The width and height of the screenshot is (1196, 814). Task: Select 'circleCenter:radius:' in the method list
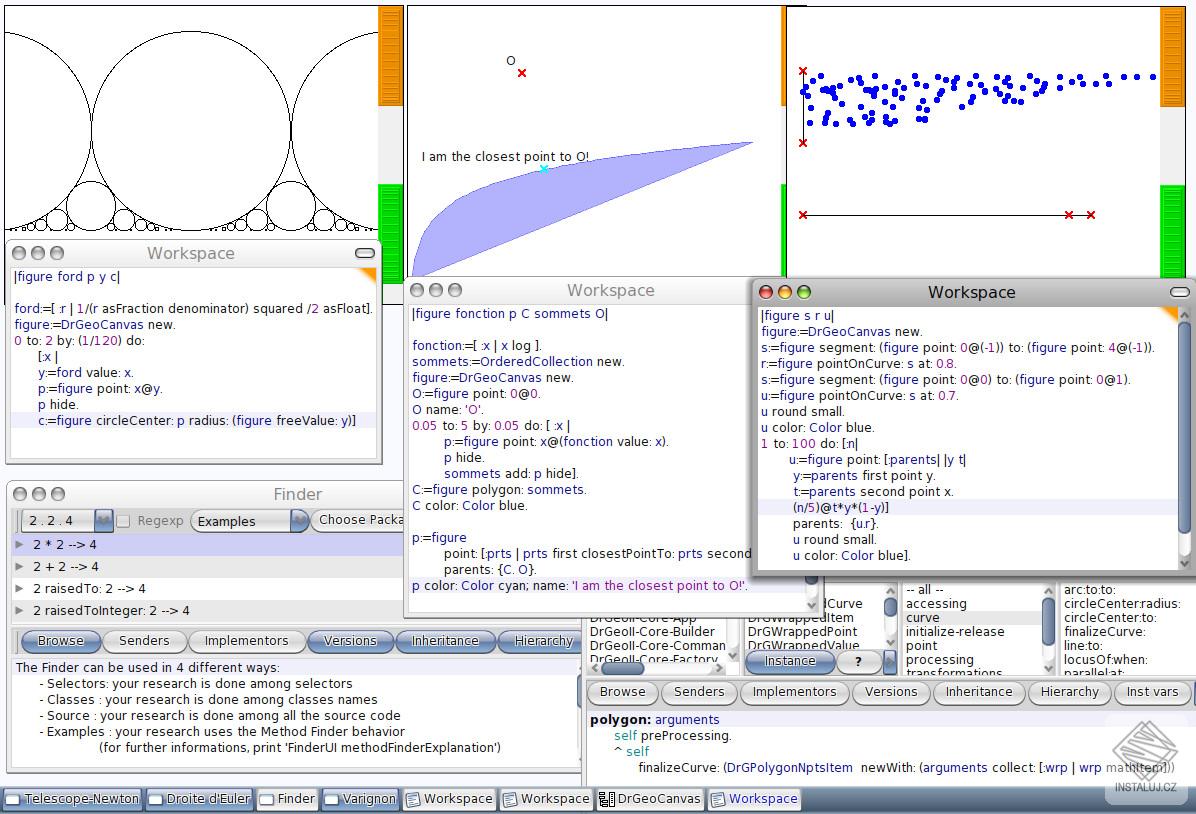(x=1122, y=604)
